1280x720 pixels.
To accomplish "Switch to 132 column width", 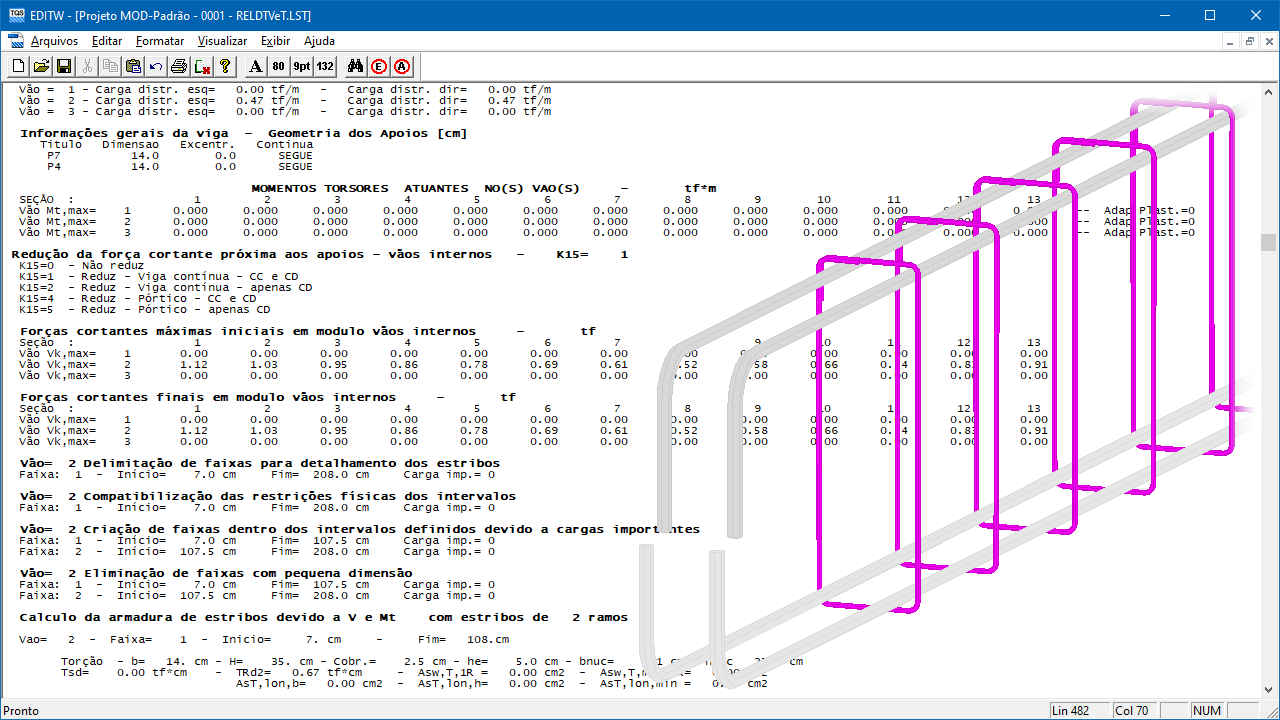I will [x=325, y=66].
